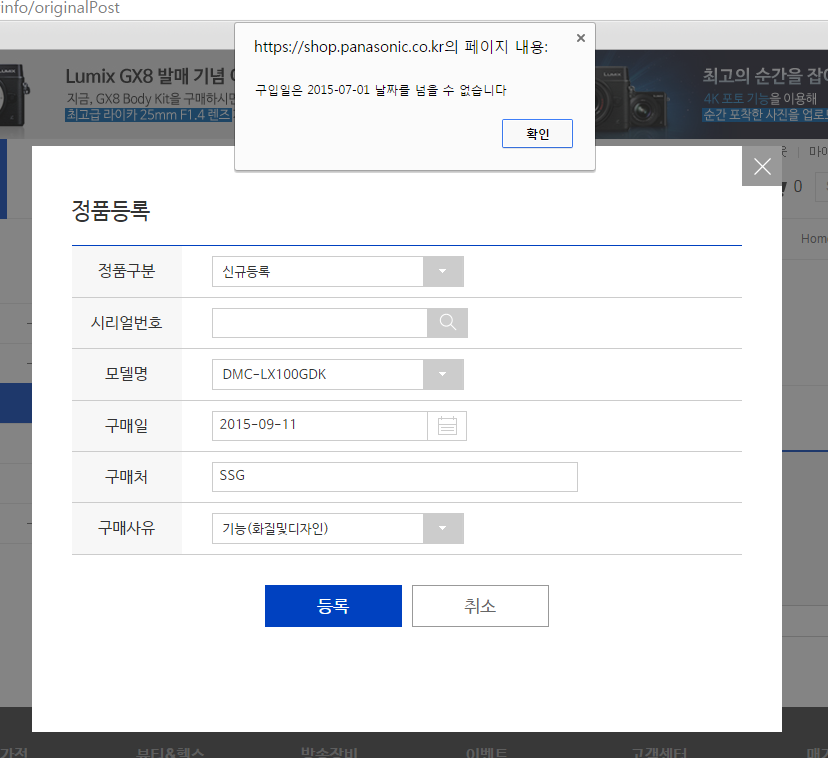Viewport: 828px width, 758px height.
Task: Select the 구매일 field showing 2015-09-11
Action: (x=319, y=426)
